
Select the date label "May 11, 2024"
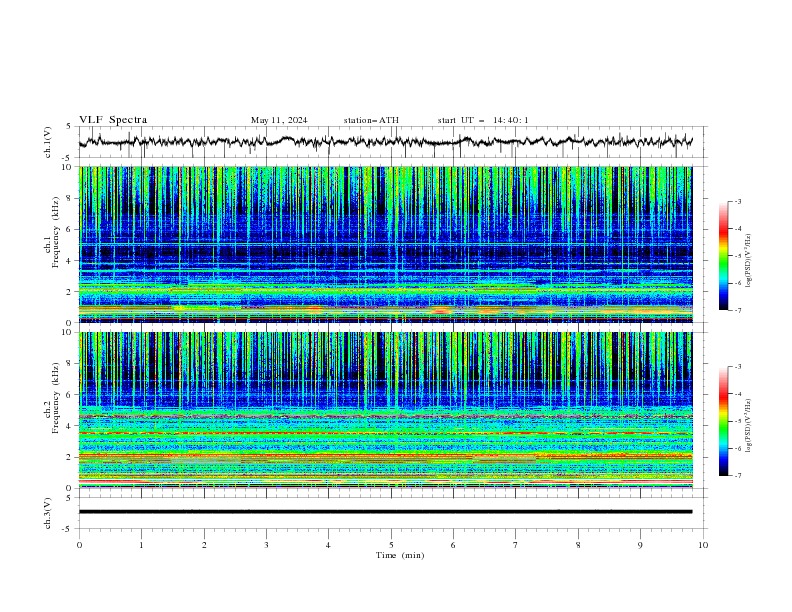tap(279, 120)
